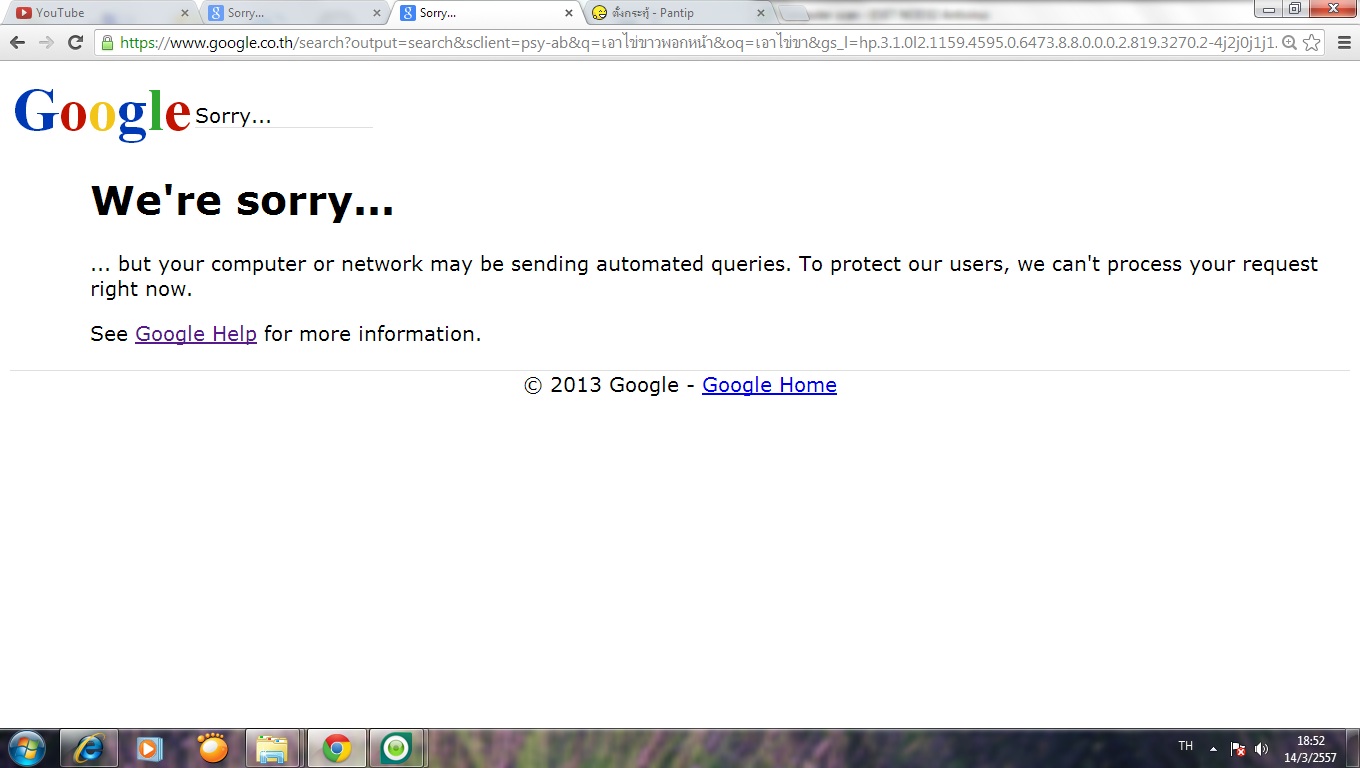Viewport: 1360px width, 768px height.
Task: Bookmark this page with the star icon
Action: [1312, 43]
